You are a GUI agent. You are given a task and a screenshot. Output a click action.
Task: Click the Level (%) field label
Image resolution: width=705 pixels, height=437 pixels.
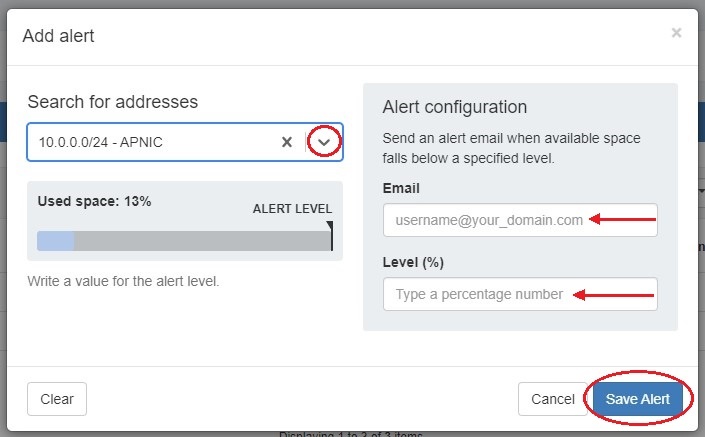click(413, 262)
